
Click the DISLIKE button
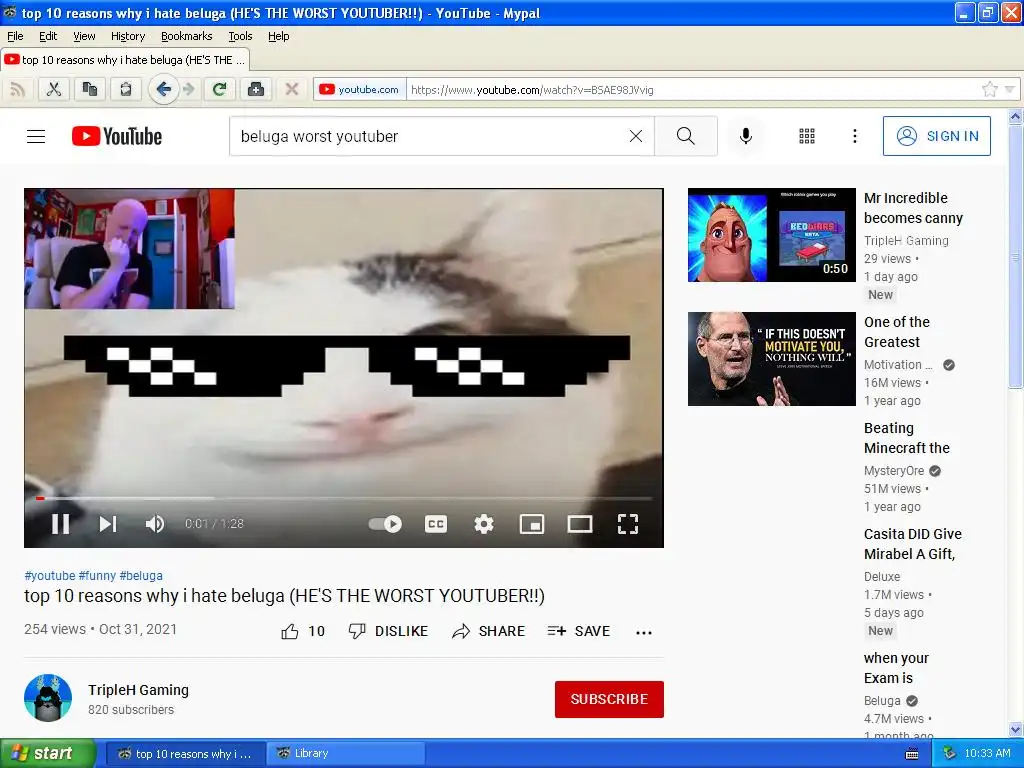tap(388, 631)
